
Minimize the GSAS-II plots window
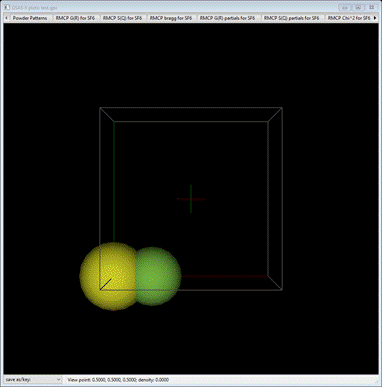[345, 7]
